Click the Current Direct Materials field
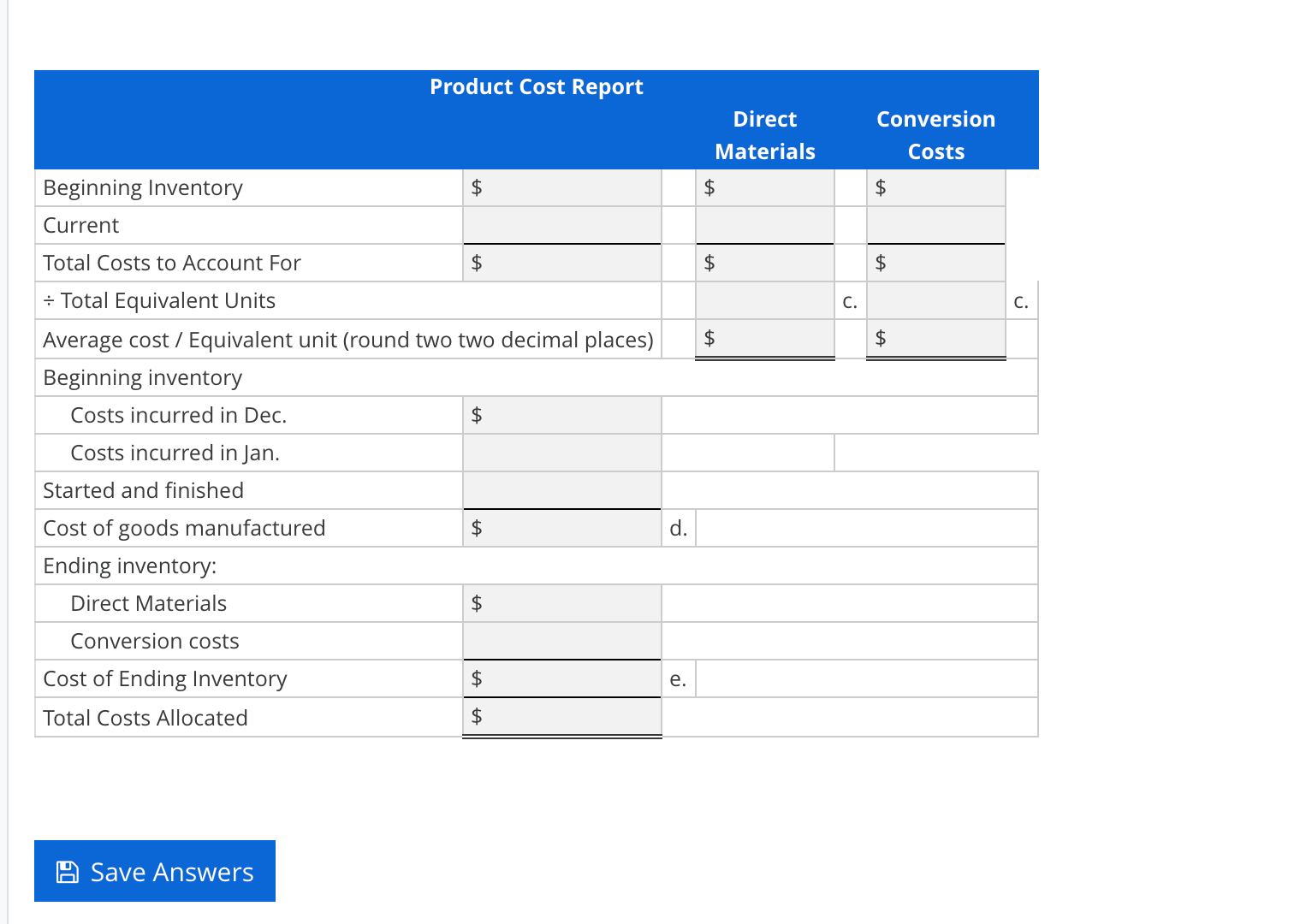The height and width of the screenshot is (924, 1306). point(765,225)
